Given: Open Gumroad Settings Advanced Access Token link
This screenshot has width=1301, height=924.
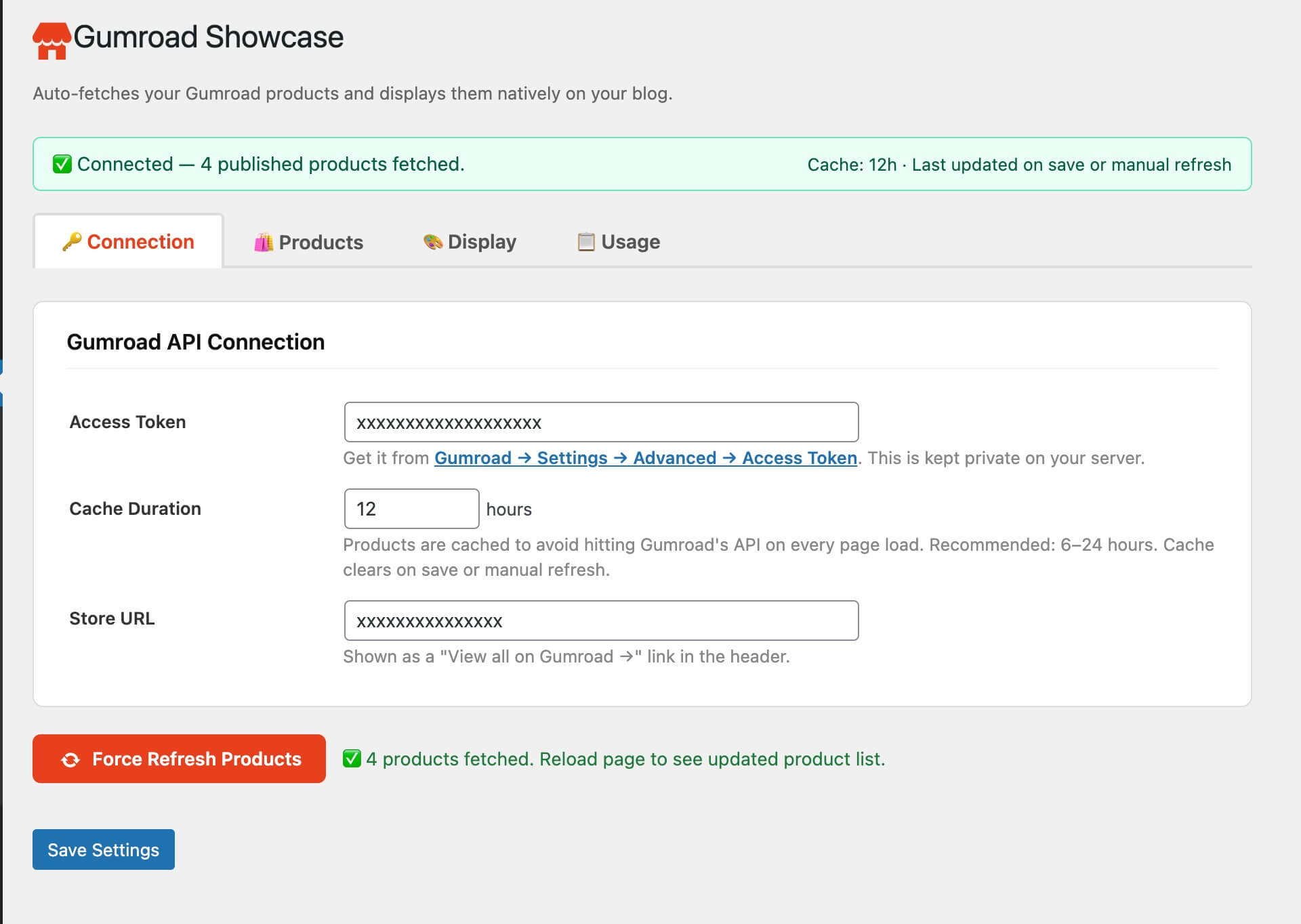Looking at the screenshot, I should tap(646, 458).
